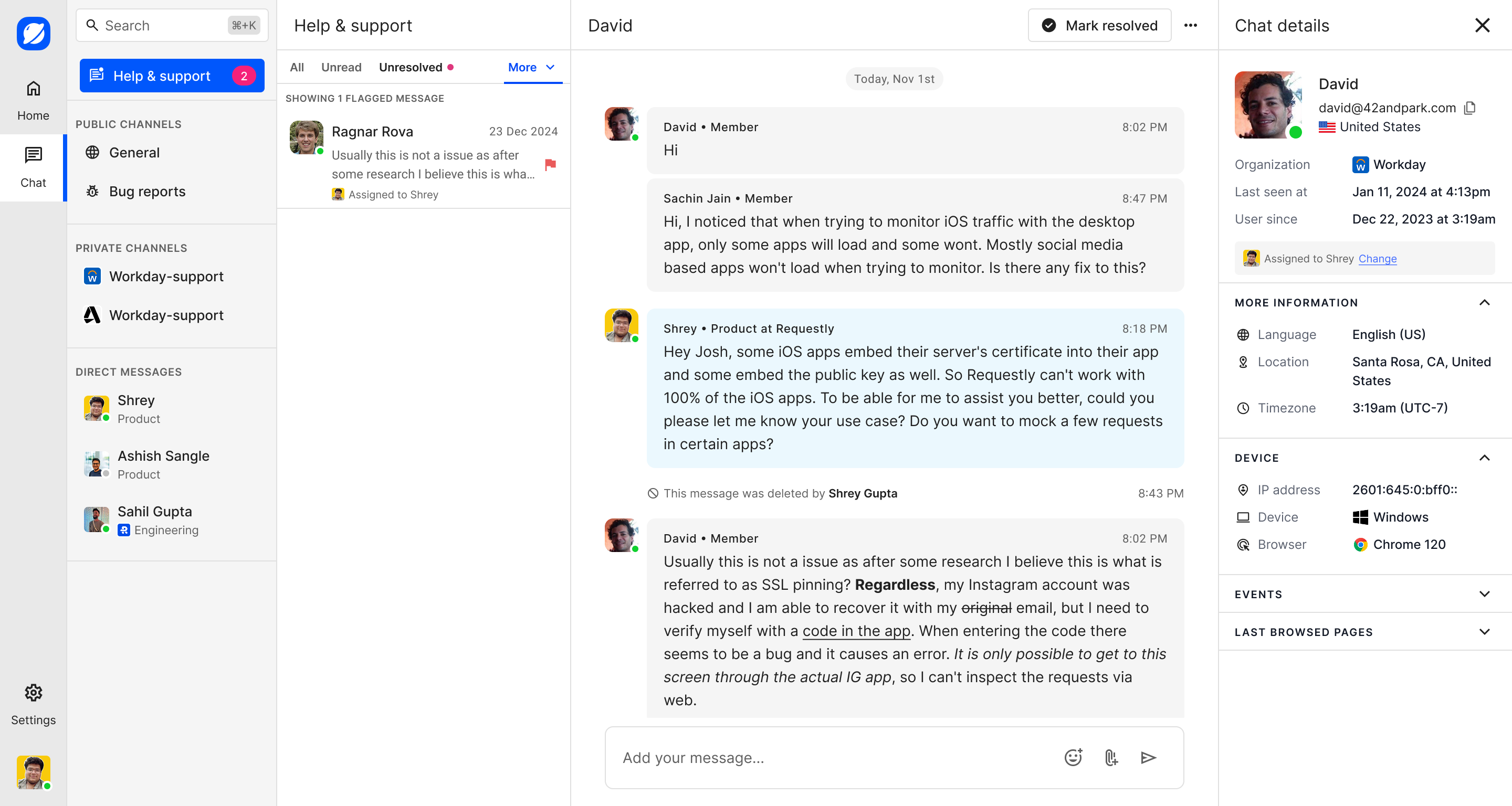Click the Windows logo icon

[x=1360, y=517]
